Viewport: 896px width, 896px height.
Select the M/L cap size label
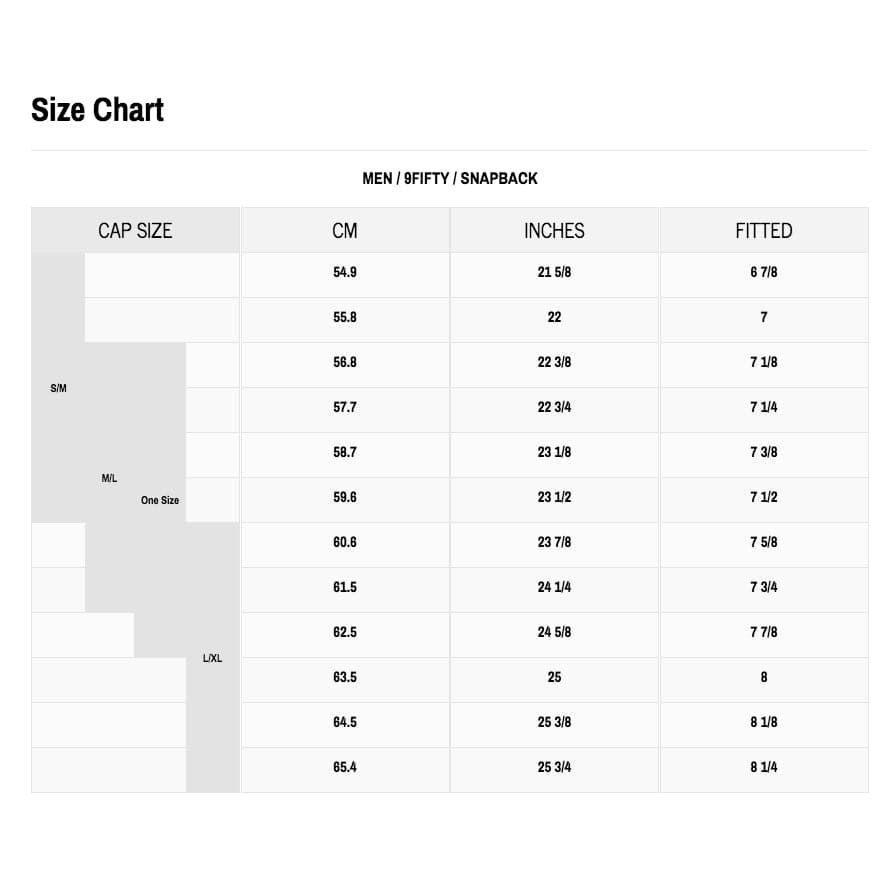(x=109, y=478)
